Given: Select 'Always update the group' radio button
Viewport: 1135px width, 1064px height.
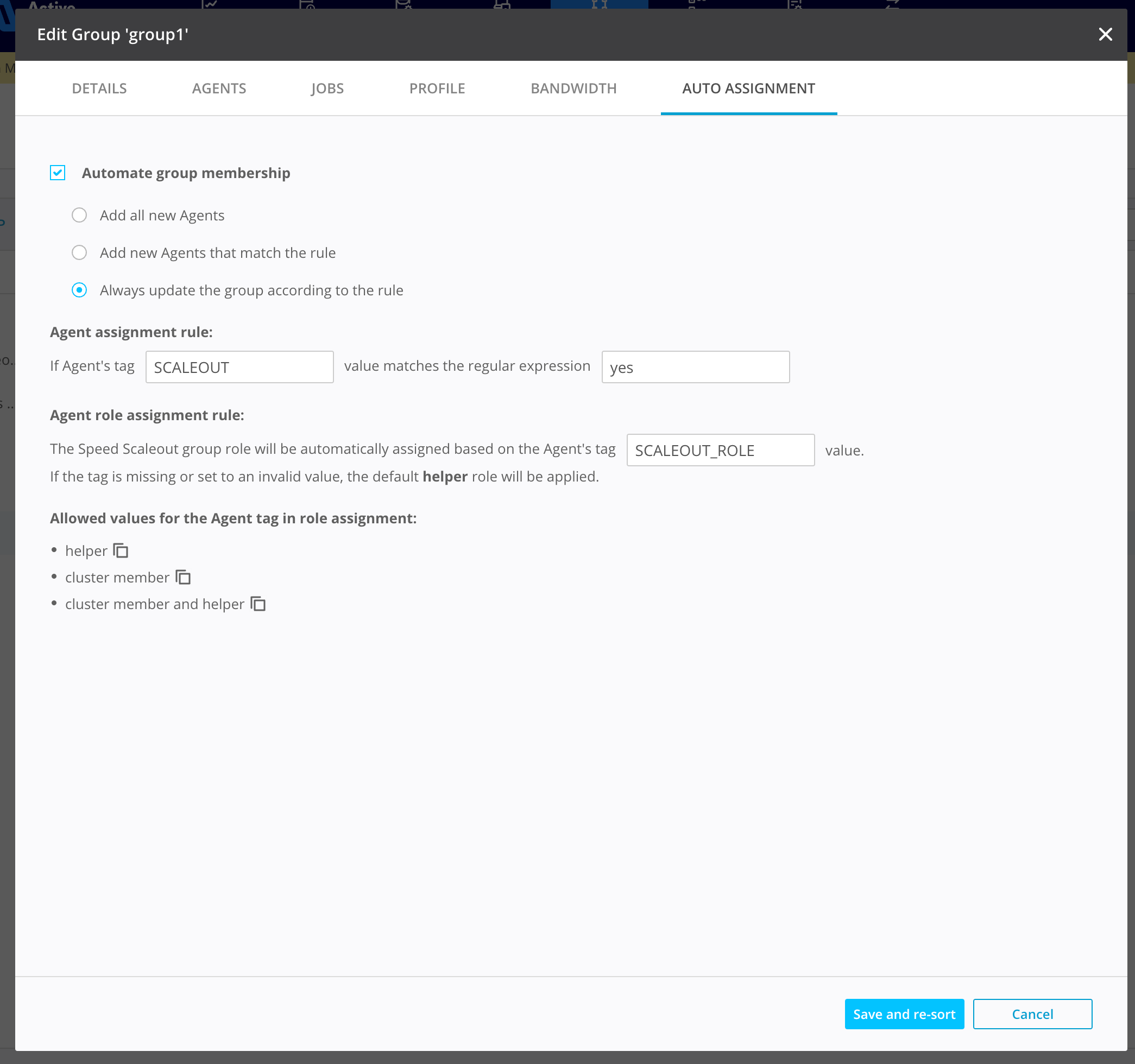Looking at the screenshot, I should [79, 290].
